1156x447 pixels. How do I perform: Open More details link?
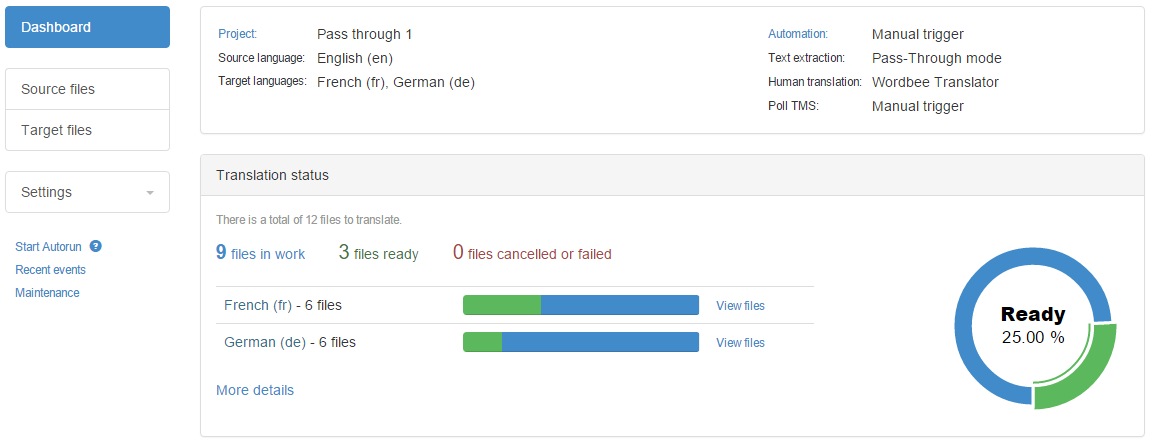[255, 390]
